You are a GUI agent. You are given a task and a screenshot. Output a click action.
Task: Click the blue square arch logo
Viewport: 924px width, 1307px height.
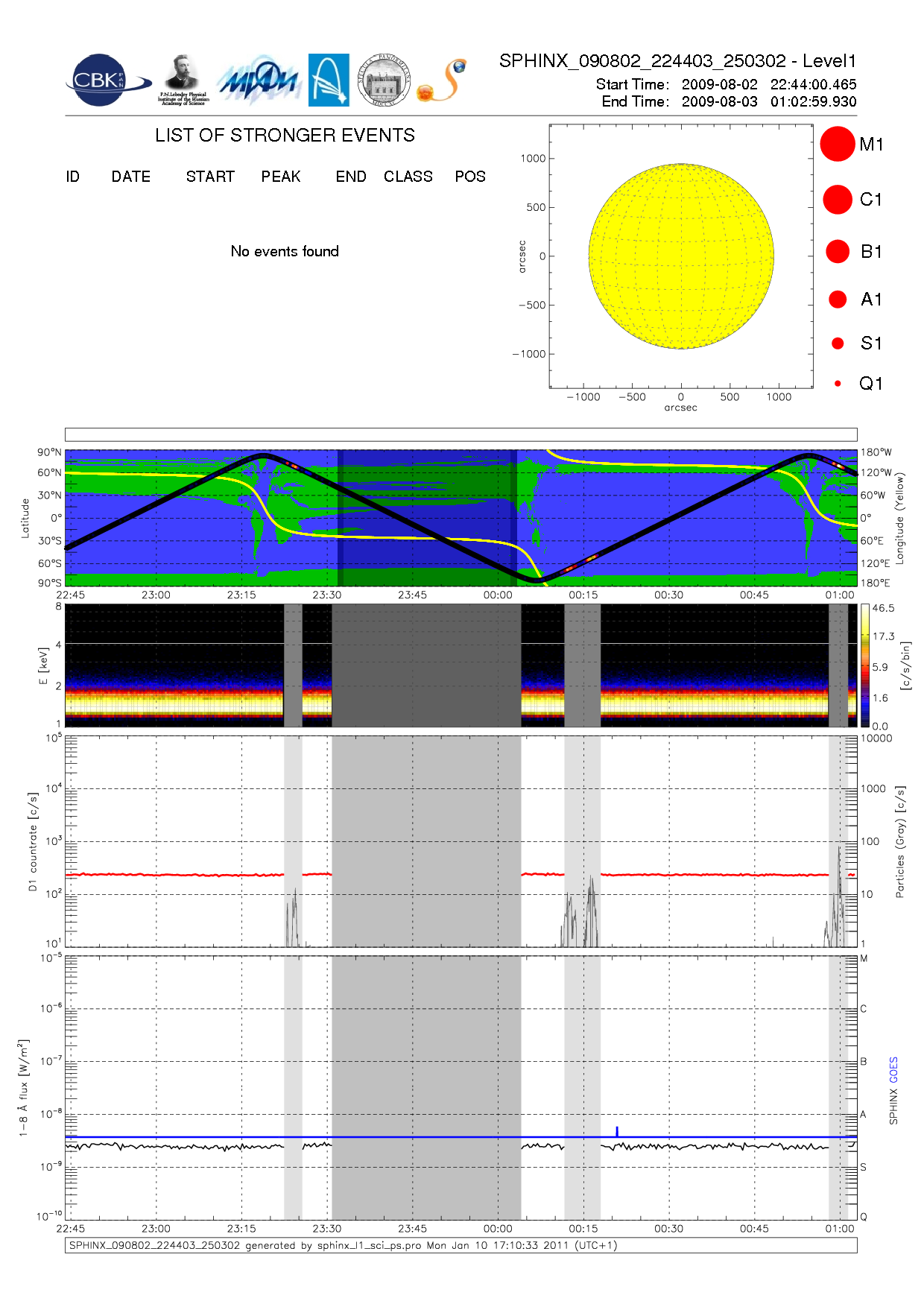[x=329, y=80]
